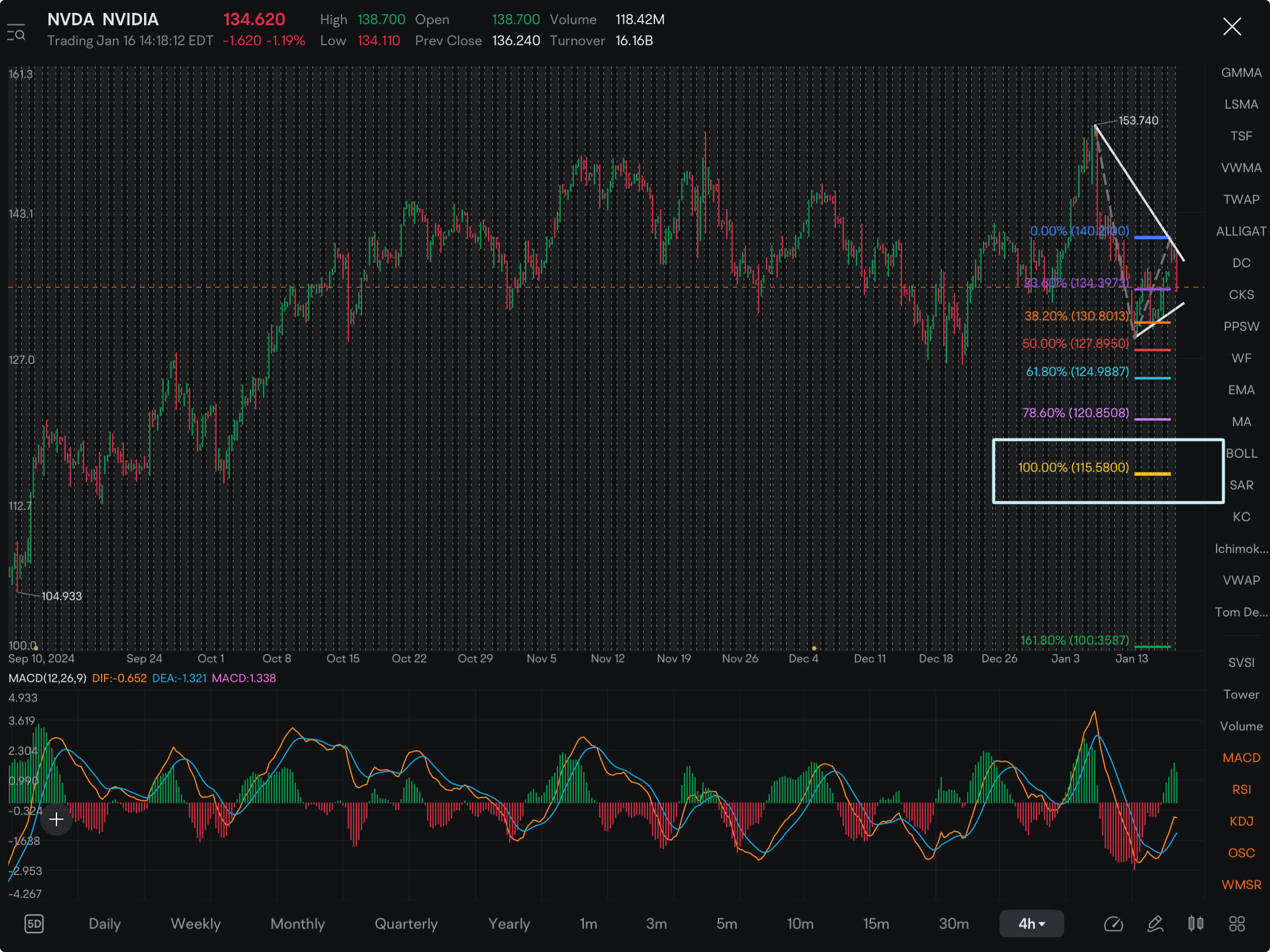Select the 38.20% (130.8013) Fibonacci level
This screenshot has width=1270, height=952.
1077,316
